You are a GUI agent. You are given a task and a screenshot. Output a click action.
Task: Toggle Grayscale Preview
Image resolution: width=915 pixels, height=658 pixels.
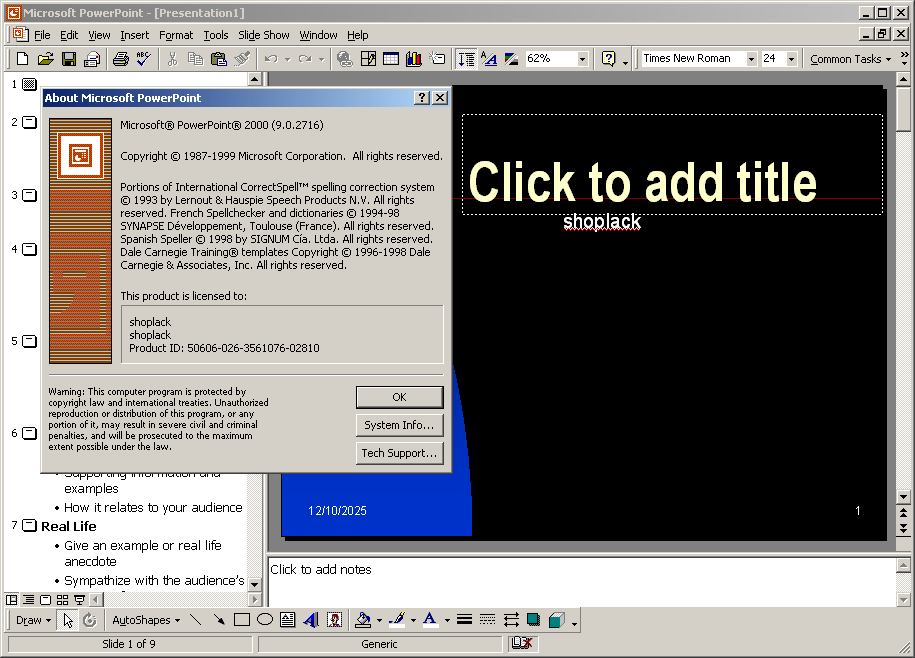point(511,59)
